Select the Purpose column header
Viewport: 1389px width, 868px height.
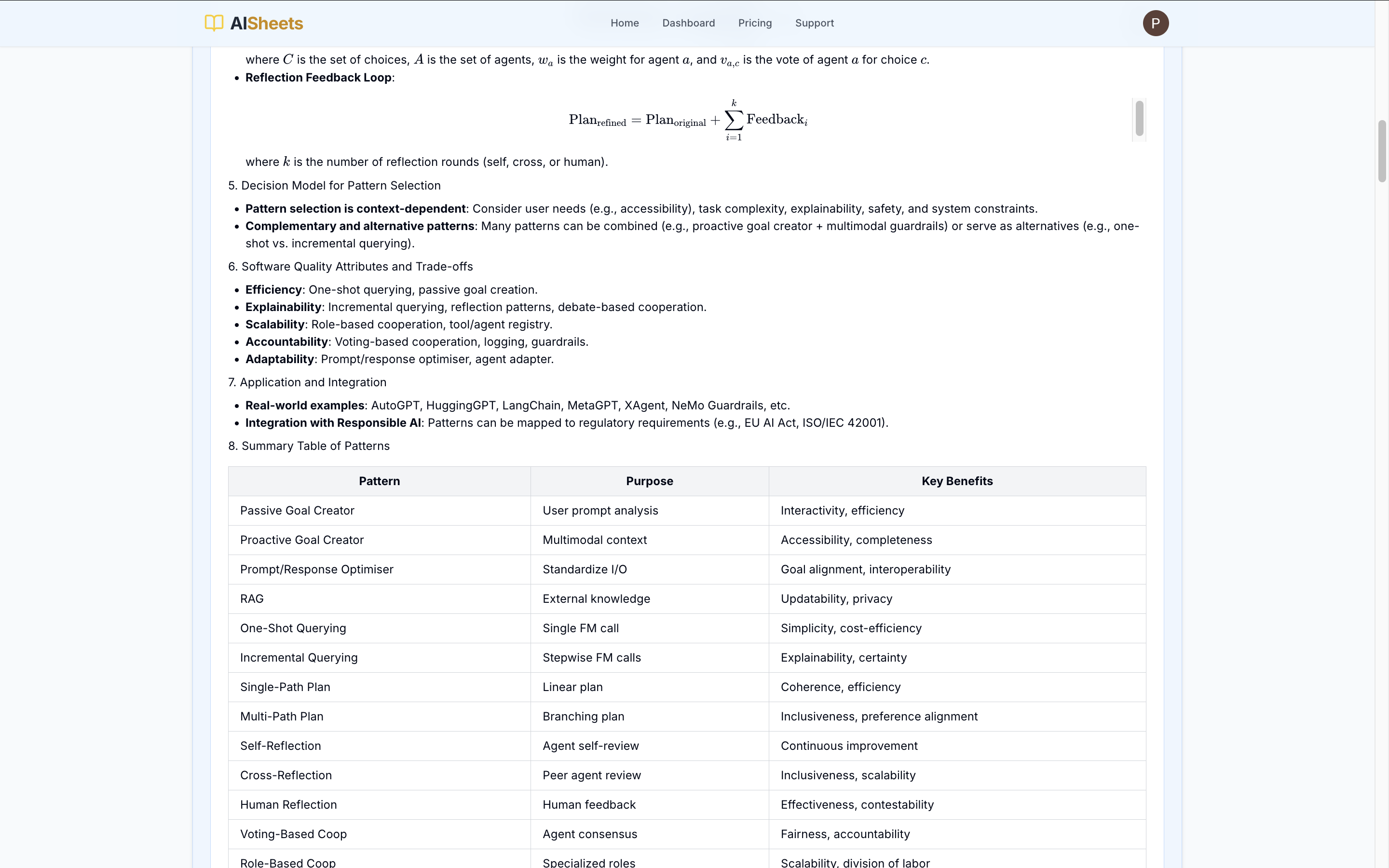650,481
